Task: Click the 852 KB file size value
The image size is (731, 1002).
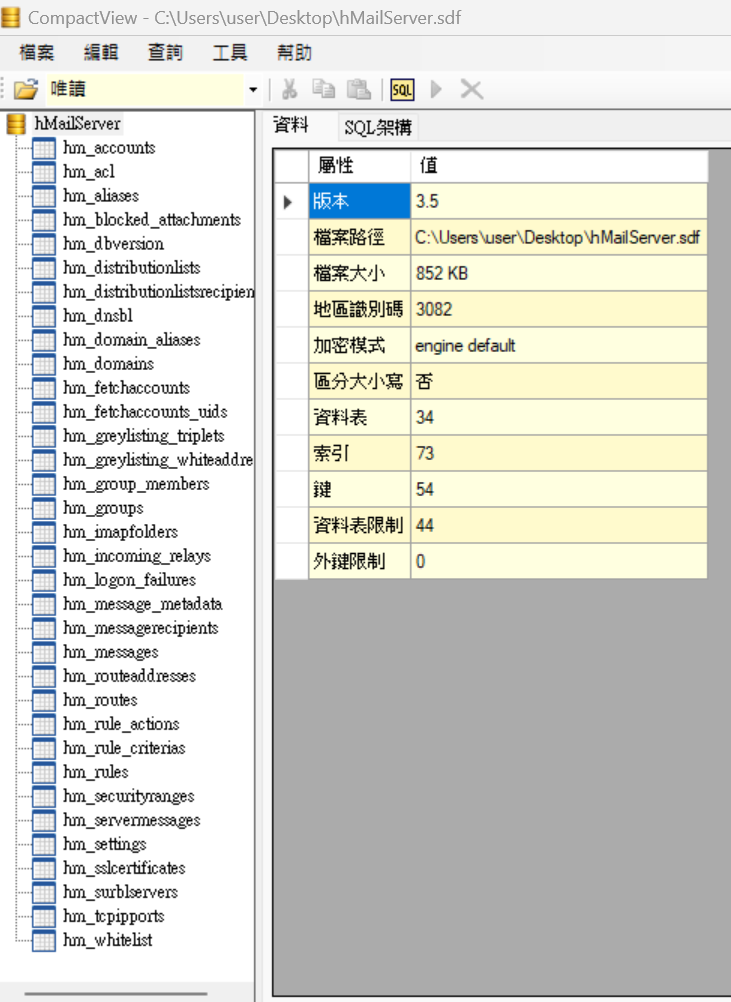Action: click(559, 273)
